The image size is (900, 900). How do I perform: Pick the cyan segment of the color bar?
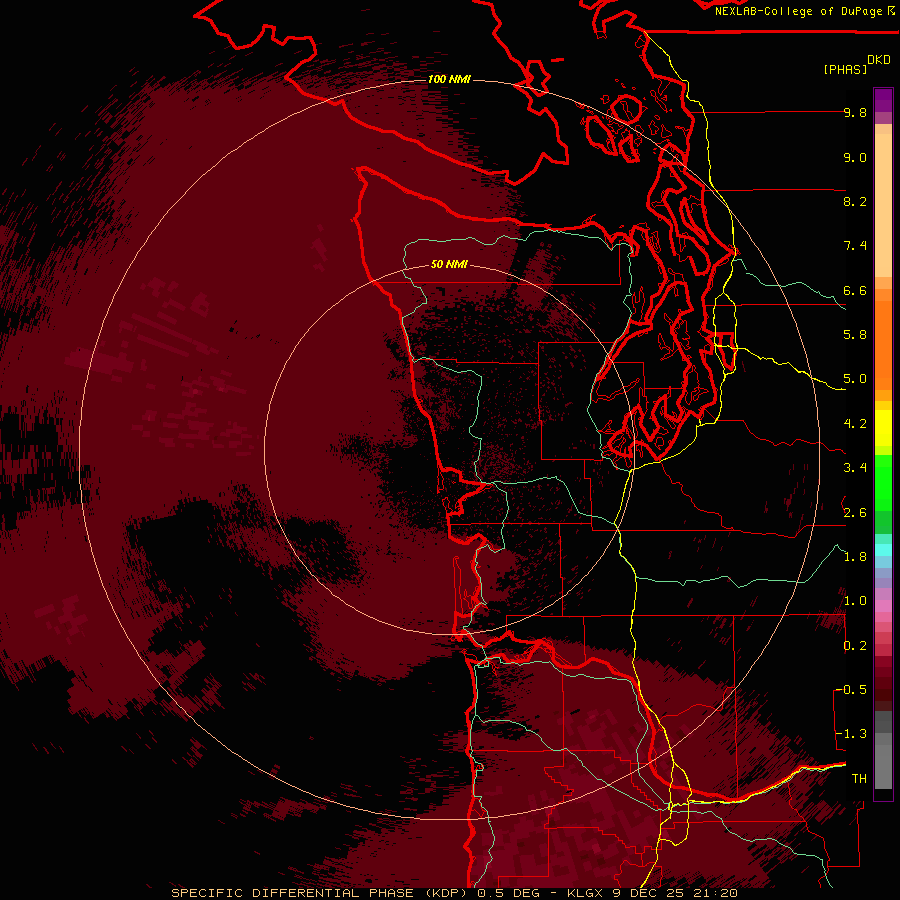pyautogui.click(x=883, y=549)
